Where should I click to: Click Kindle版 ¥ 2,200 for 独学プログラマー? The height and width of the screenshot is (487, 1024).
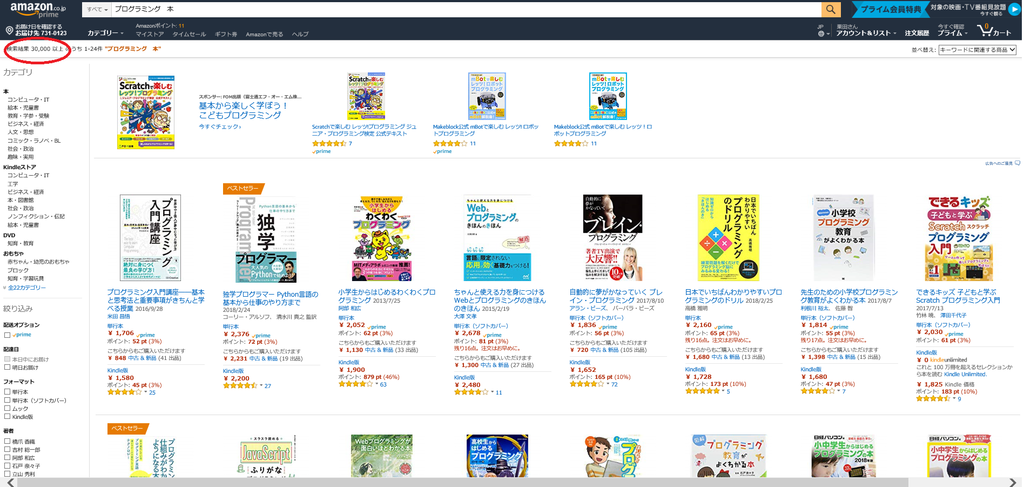click(236, 378)
